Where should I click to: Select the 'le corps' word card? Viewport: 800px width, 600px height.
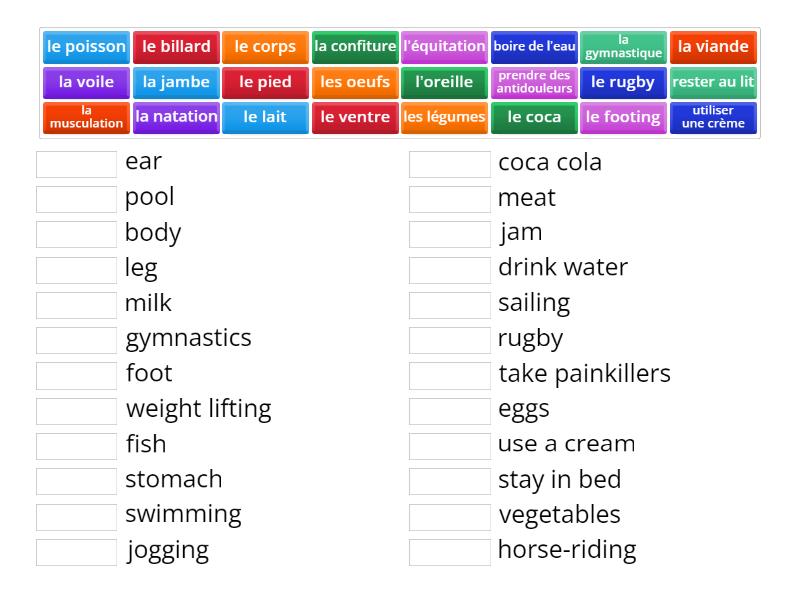point(264,46)
